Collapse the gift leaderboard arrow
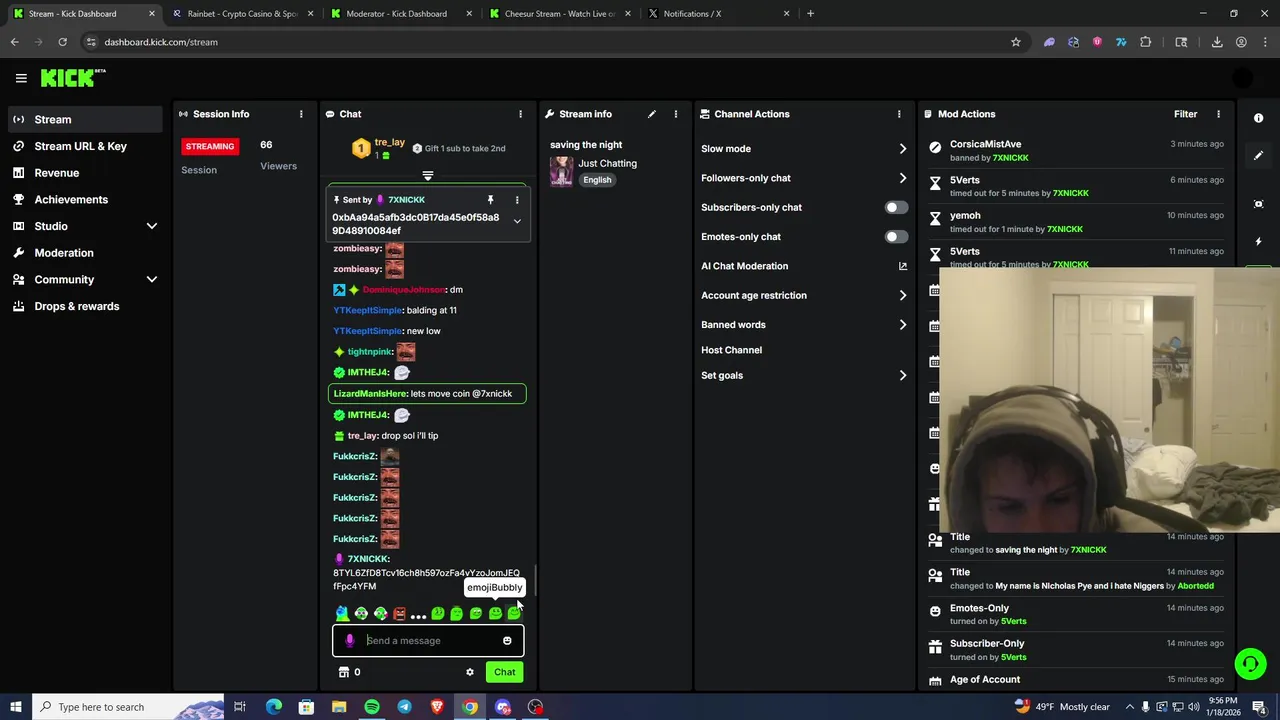1280x720 pixels. click(428, 176)
